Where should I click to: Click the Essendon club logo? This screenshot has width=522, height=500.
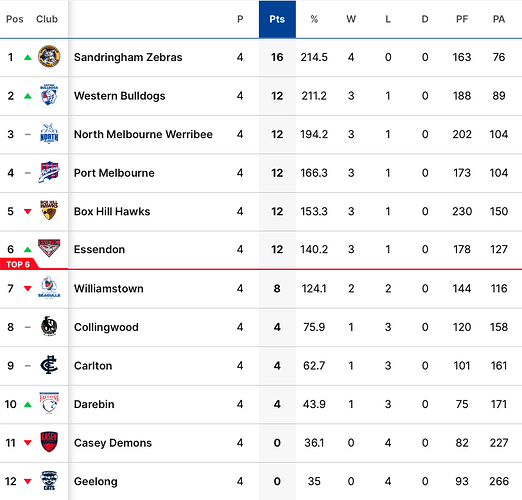(x=49, y=248)
